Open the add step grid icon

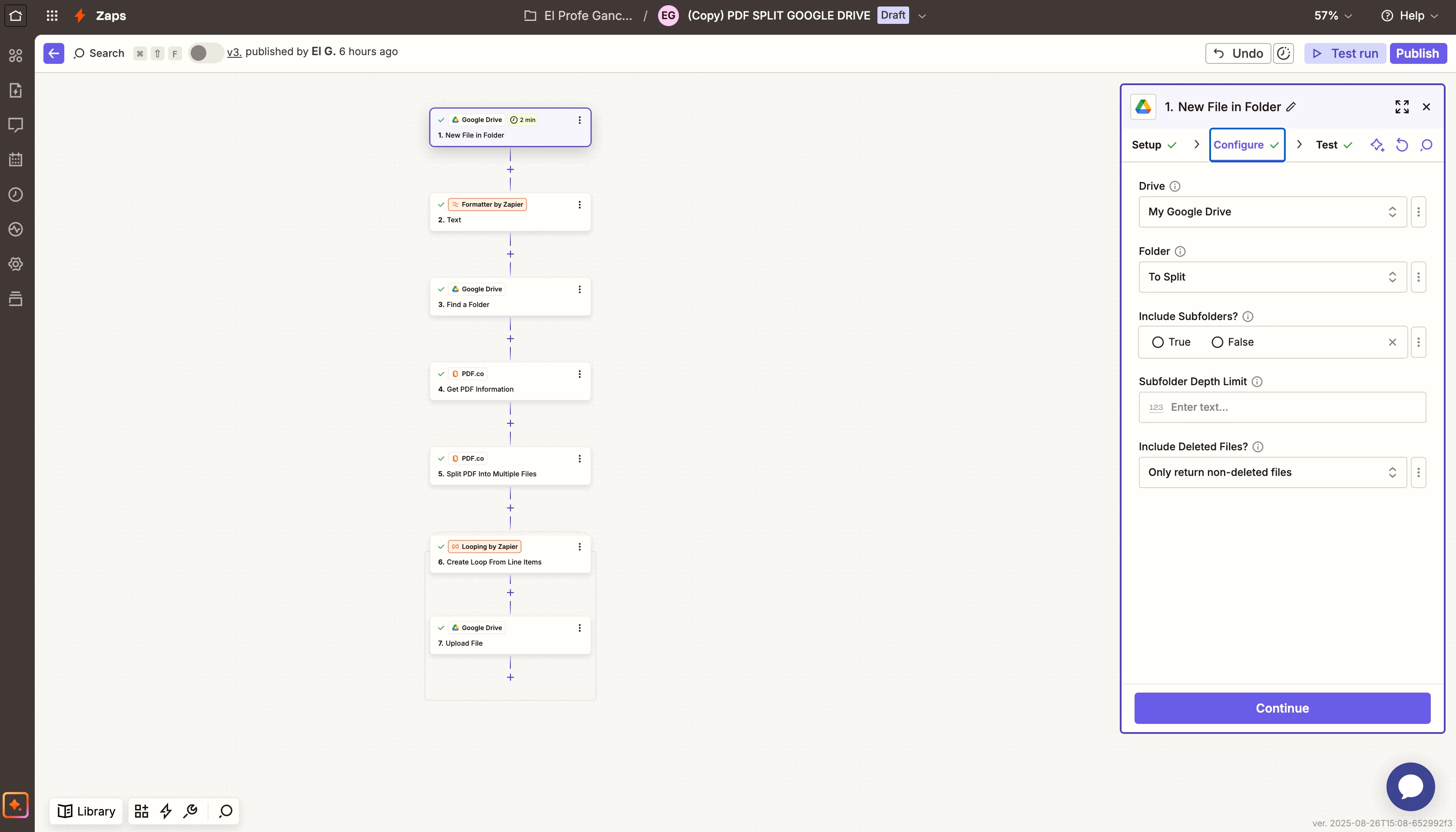point(141,811)
